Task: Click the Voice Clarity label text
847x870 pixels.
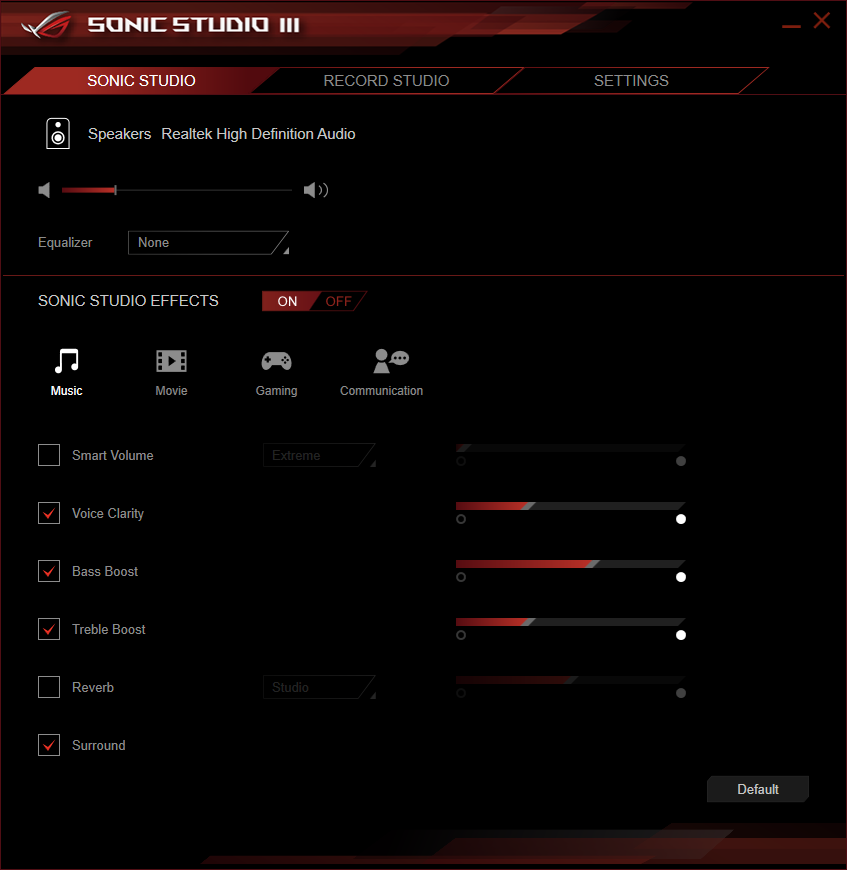Action: [x=108, y=513]
